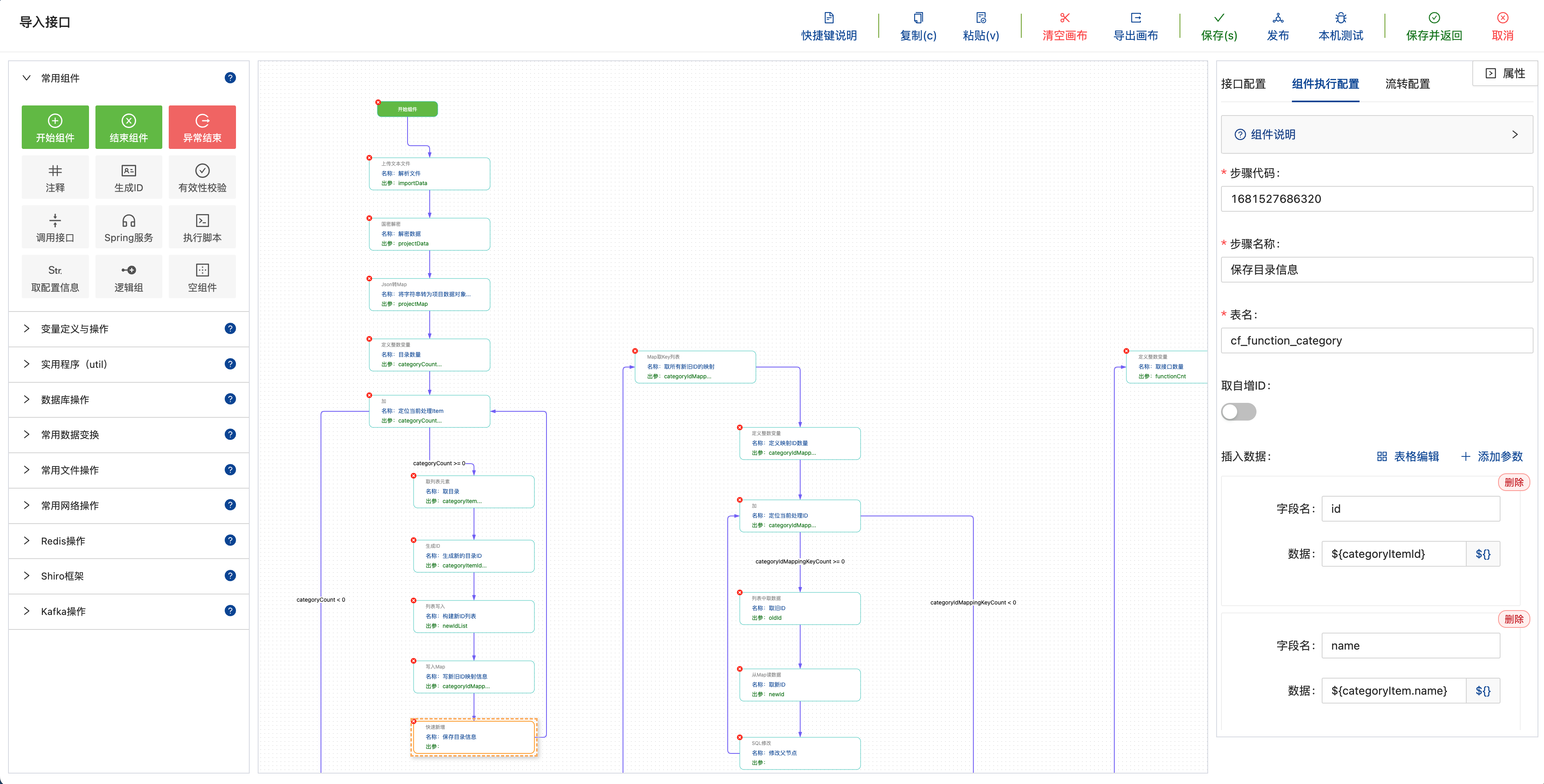Click 删除 for the id field
Image resolution: width=1544 pixels, height=784 pixels.
[x=1513, y=482]
